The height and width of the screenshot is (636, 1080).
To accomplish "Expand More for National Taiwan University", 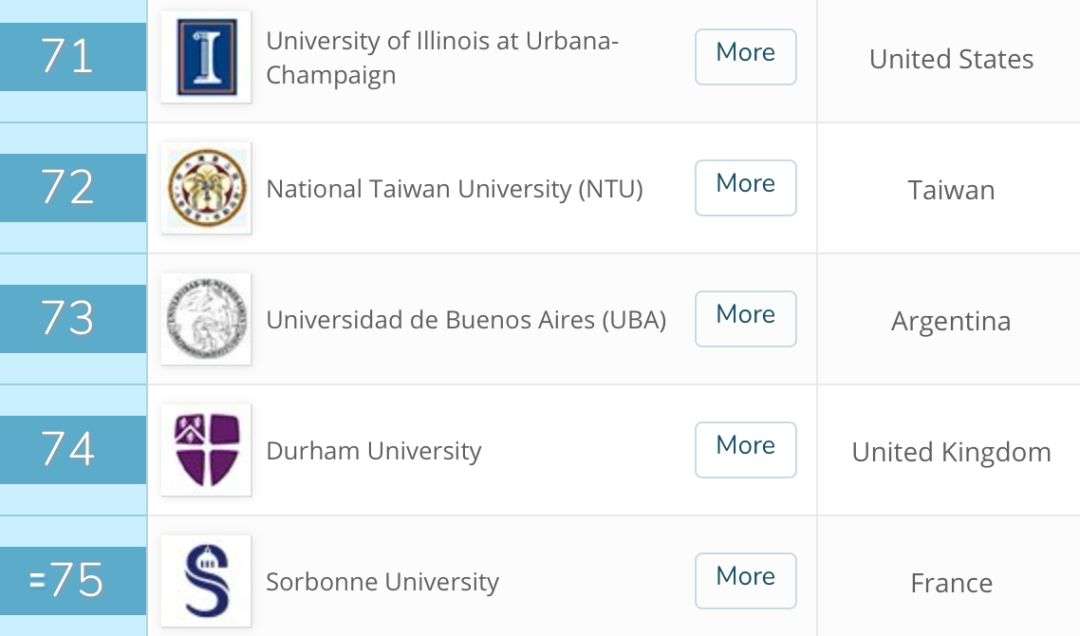I will tap(745, 188).
